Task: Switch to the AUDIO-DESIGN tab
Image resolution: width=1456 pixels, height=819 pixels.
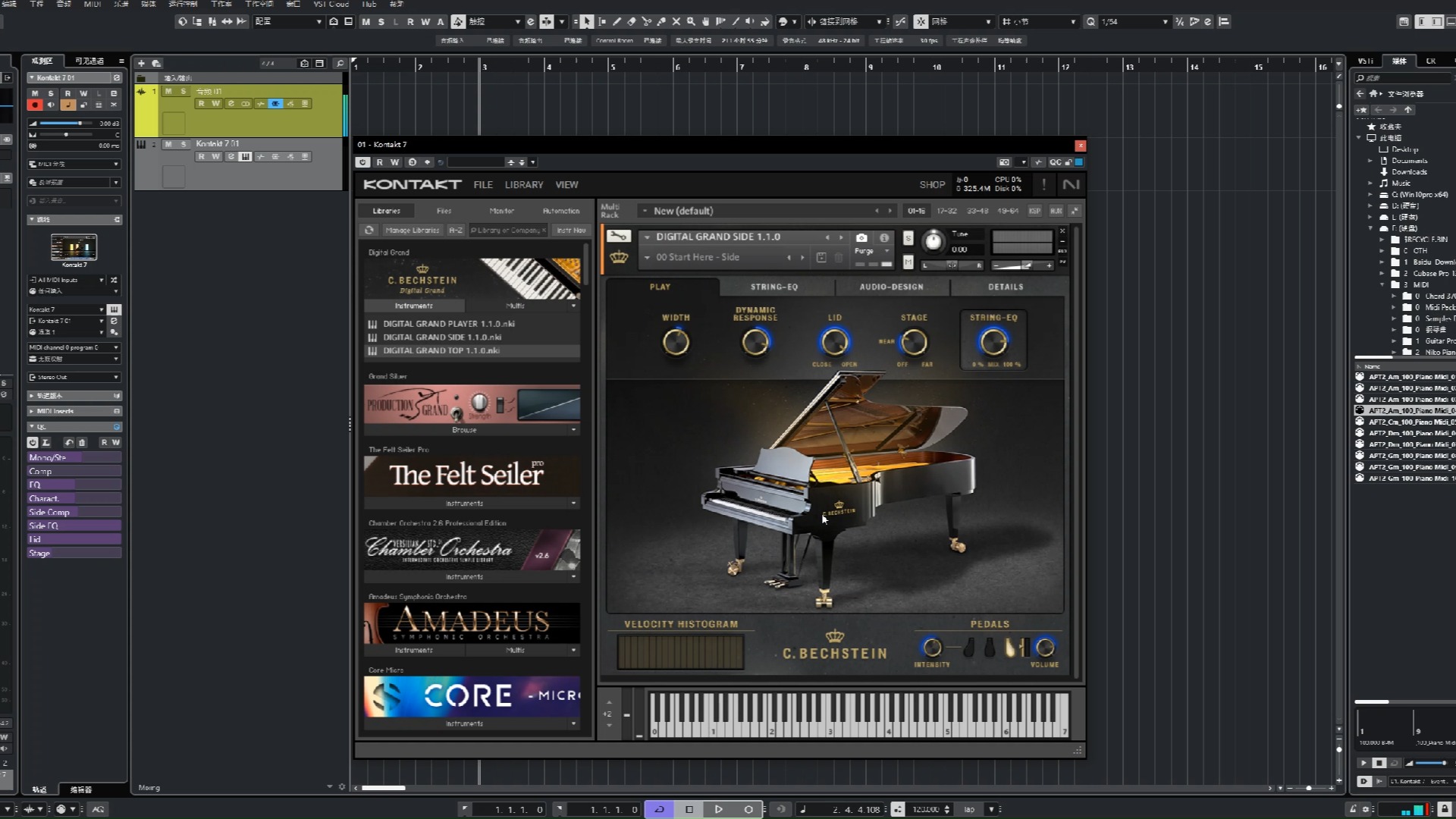Action: pyautogui.click(x=891, y=287)
